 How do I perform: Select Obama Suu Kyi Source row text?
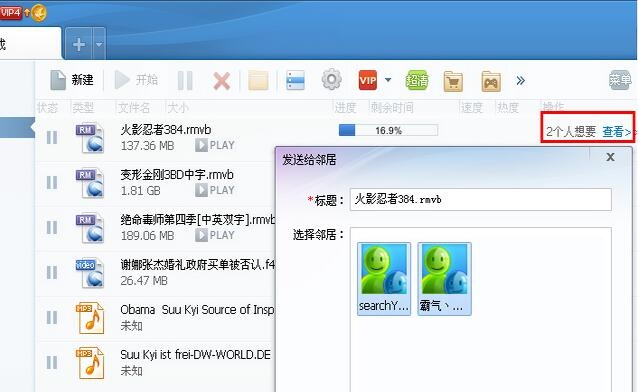(x=197, y=310)
